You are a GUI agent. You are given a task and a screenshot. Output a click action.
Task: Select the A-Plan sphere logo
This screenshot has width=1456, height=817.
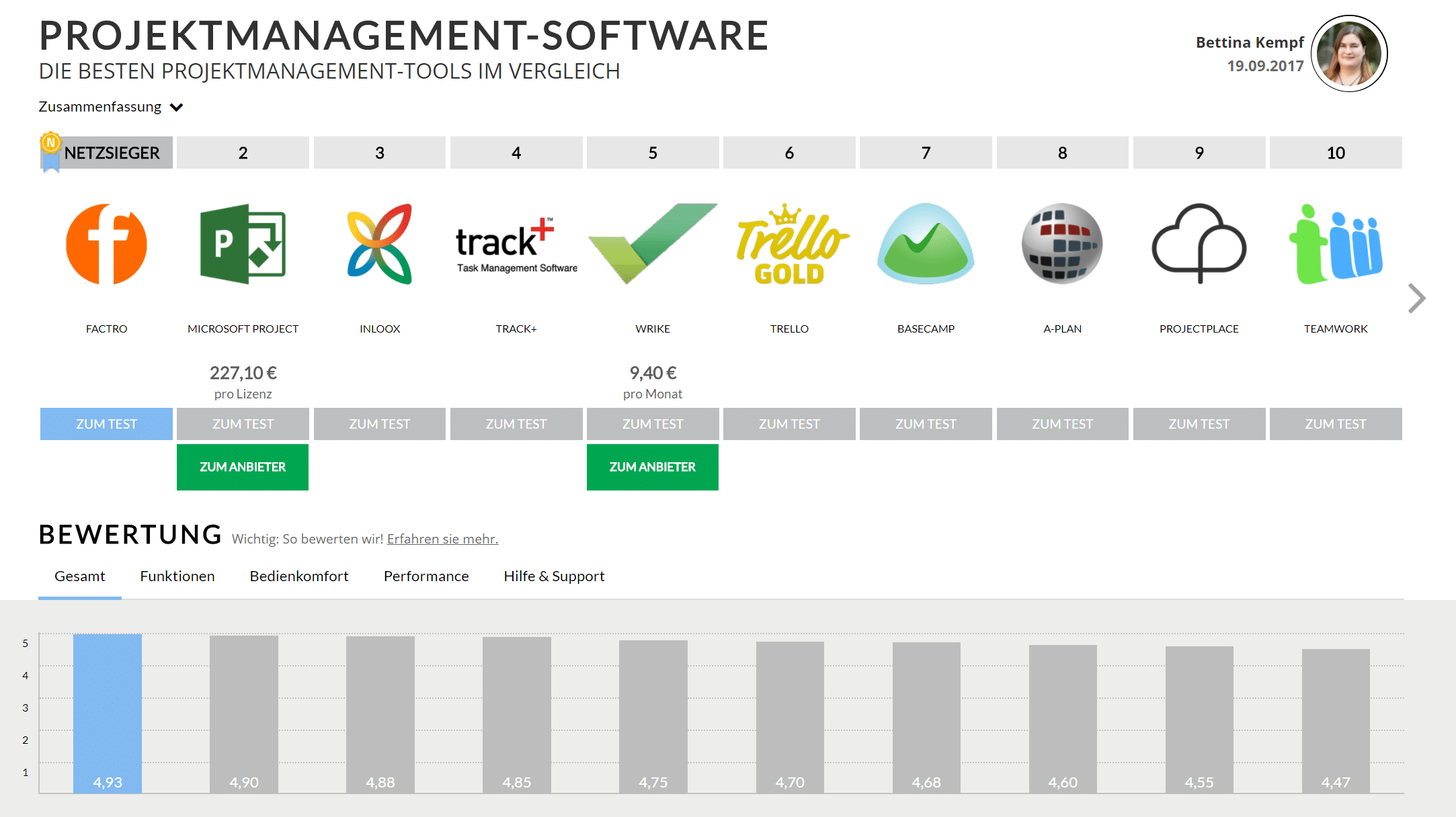click(x=1062, y=244)
